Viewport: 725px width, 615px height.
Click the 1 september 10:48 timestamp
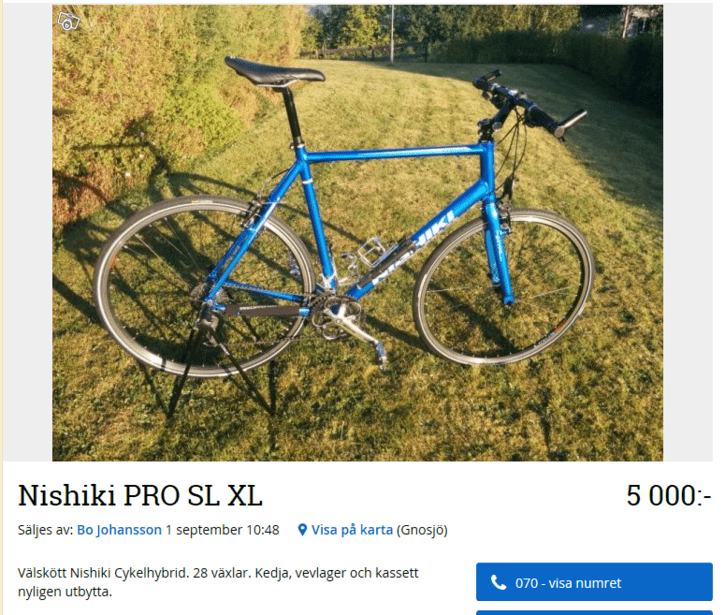(222, 530)
